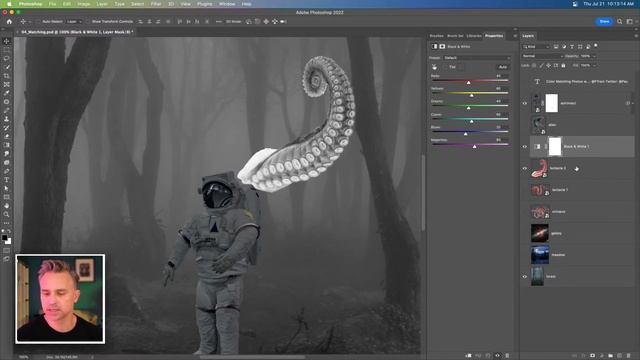
Task: Show the alien layer
Action: click(525, 125)
